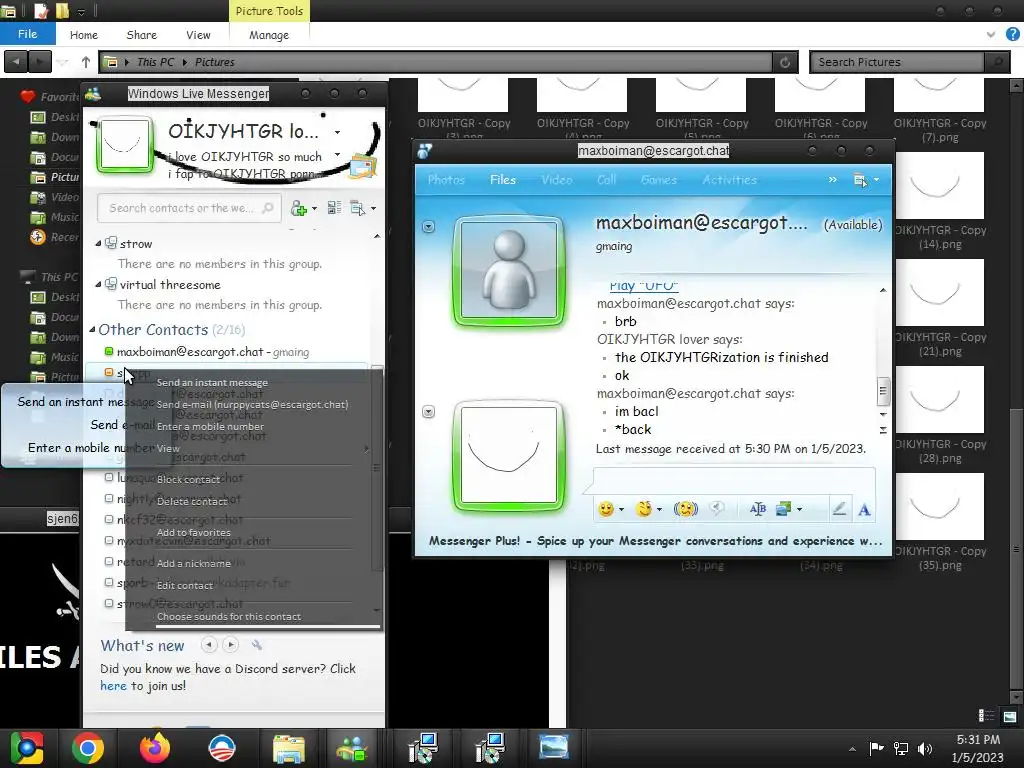The height and width of the screenshot is (768, 1024).
Task: Open Google Chrome from the taskbar
Action: tap(88, 748)
